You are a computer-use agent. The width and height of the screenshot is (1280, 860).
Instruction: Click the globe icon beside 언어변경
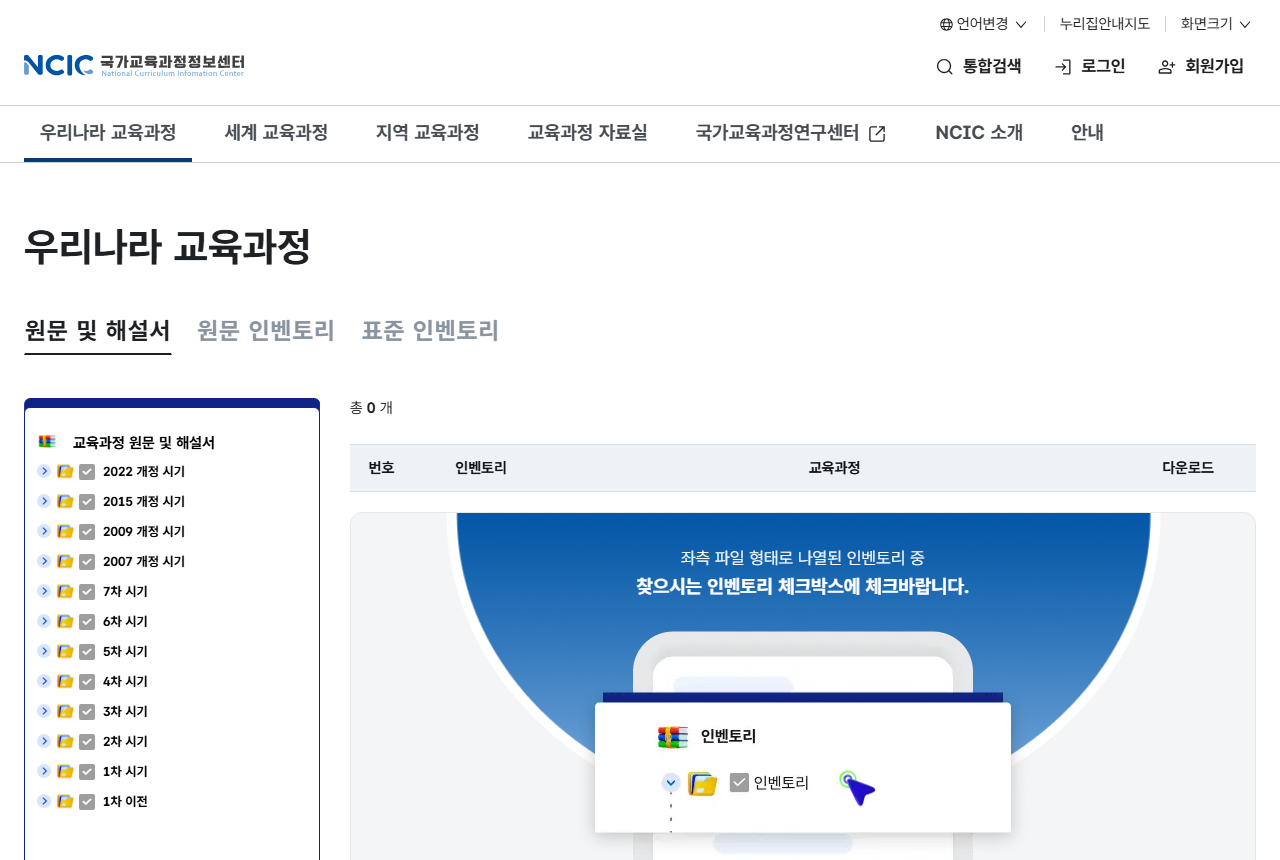coord(946,24)
